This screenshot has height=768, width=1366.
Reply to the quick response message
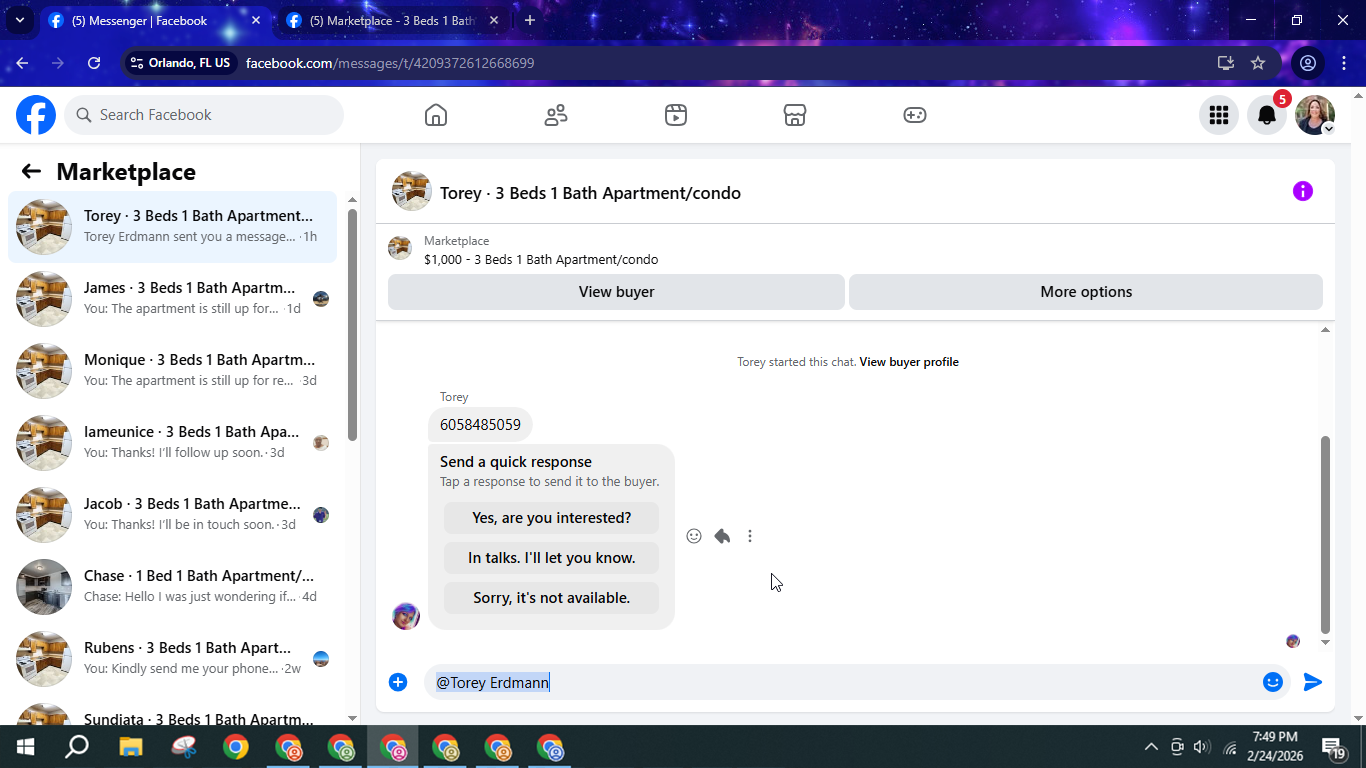click(722, 536)
